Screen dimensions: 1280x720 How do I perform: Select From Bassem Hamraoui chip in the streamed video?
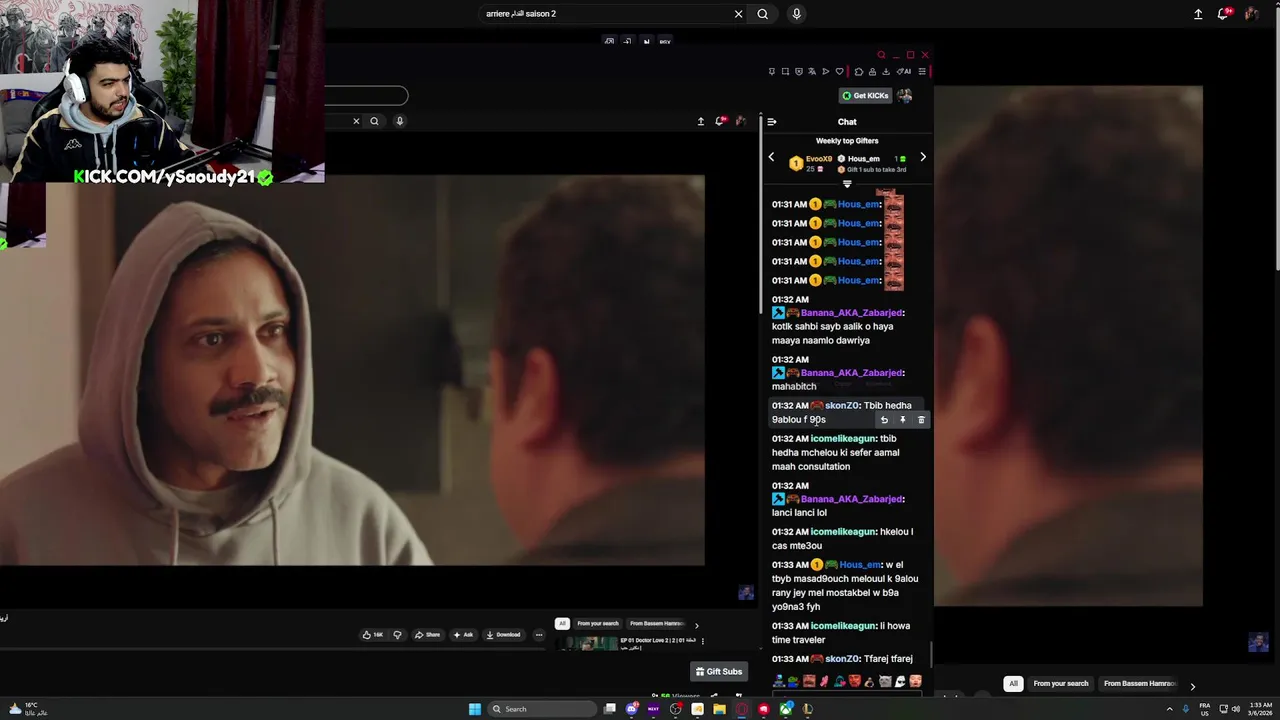coord(656,624)
